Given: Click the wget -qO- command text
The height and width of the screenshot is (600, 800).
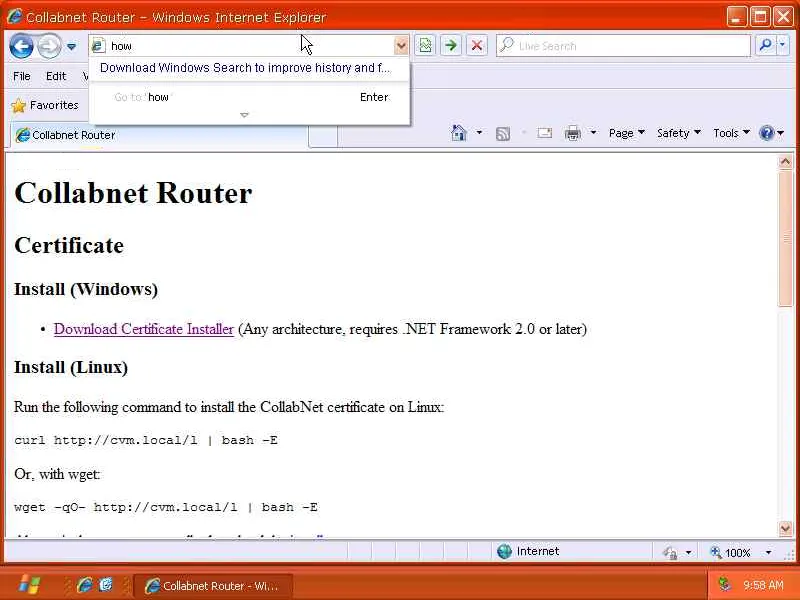Looking at the screenshot, I should 166,507.
